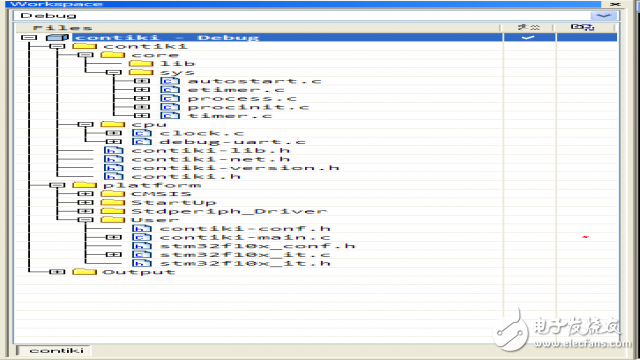
Task: Click the debug-uart.c file icon
Action: (x=142, y=142)
